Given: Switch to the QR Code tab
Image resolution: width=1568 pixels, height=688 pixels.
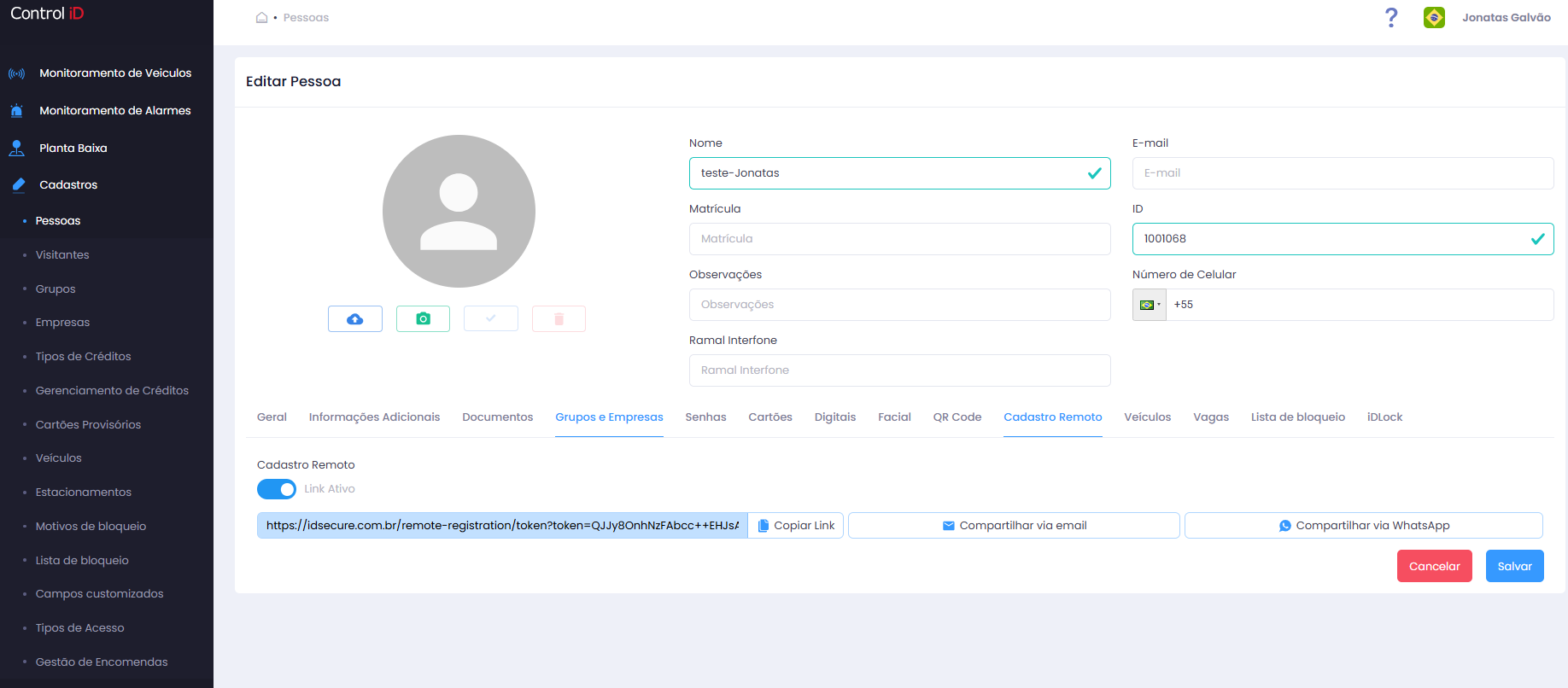Looking at the screenshot, I should click(957, 417).
